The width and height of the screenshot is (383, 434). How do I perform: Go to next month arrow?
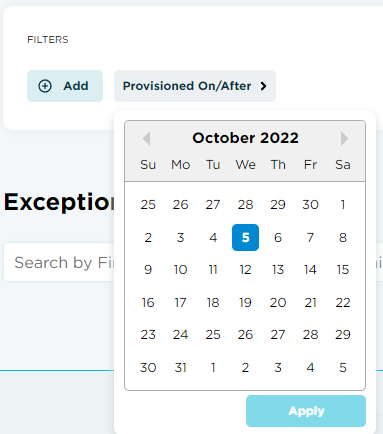344,138
